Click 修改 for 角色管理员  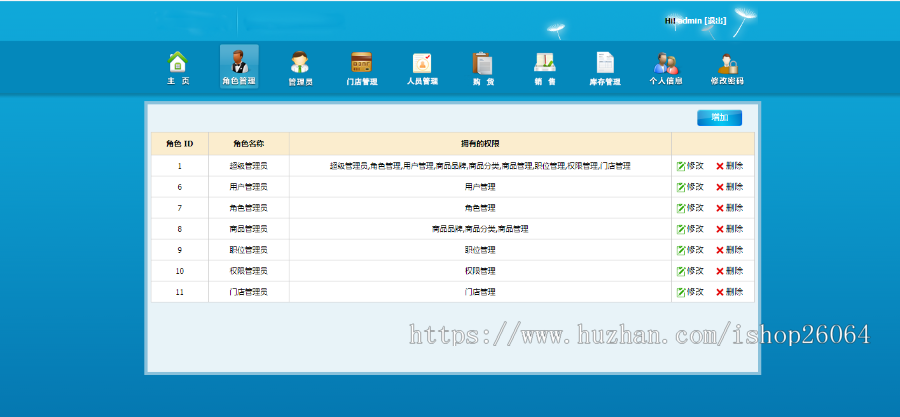click(690, 208)
